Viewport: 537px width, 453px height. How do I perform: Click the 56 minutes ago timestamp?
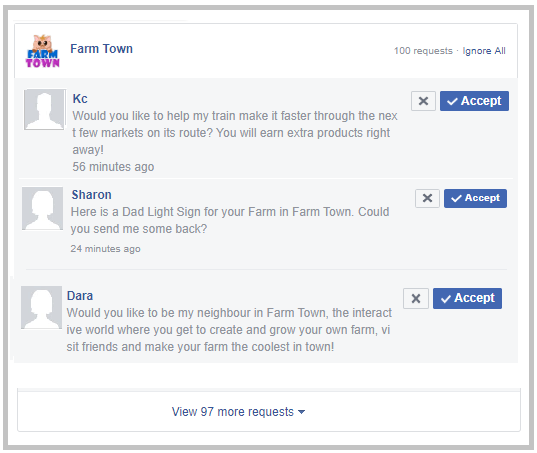pyautogui.click(x=113, y=167)
